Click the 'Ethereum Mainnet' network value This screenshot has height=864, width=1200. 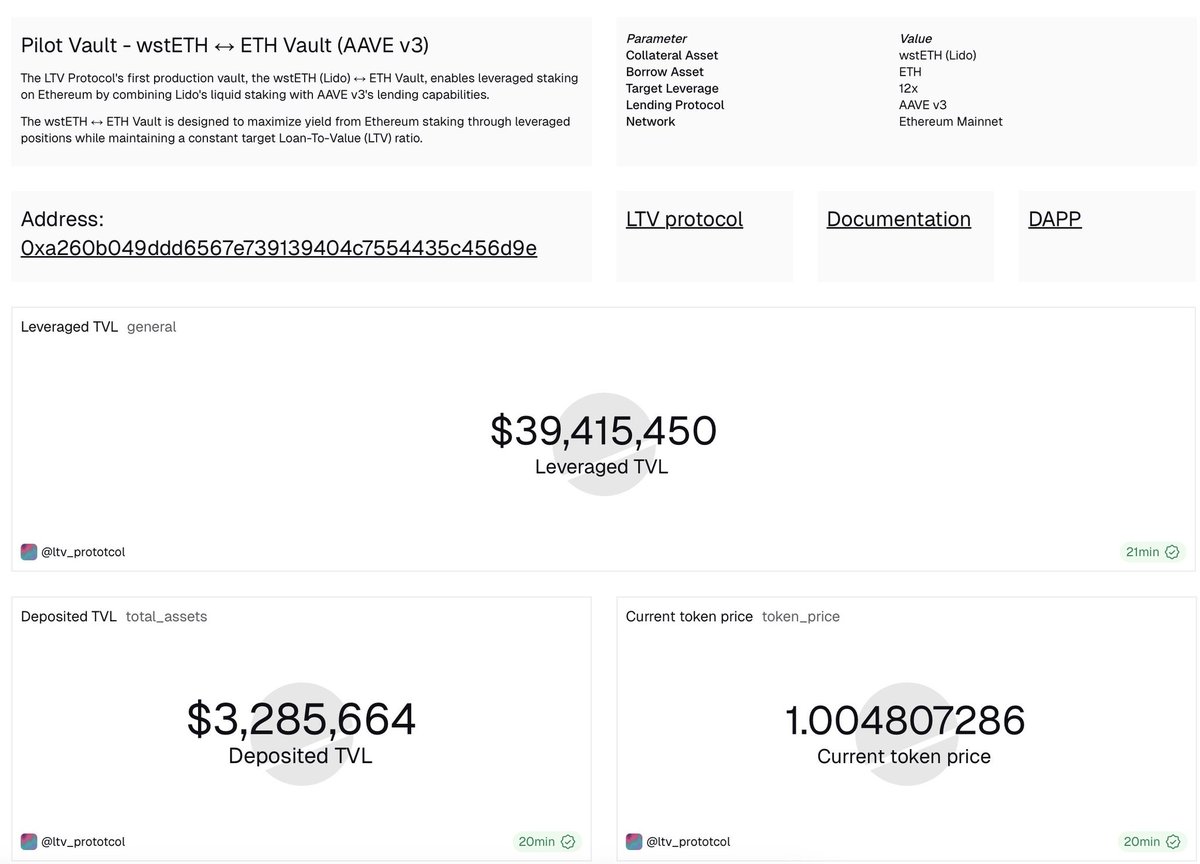tap(951, 122)
